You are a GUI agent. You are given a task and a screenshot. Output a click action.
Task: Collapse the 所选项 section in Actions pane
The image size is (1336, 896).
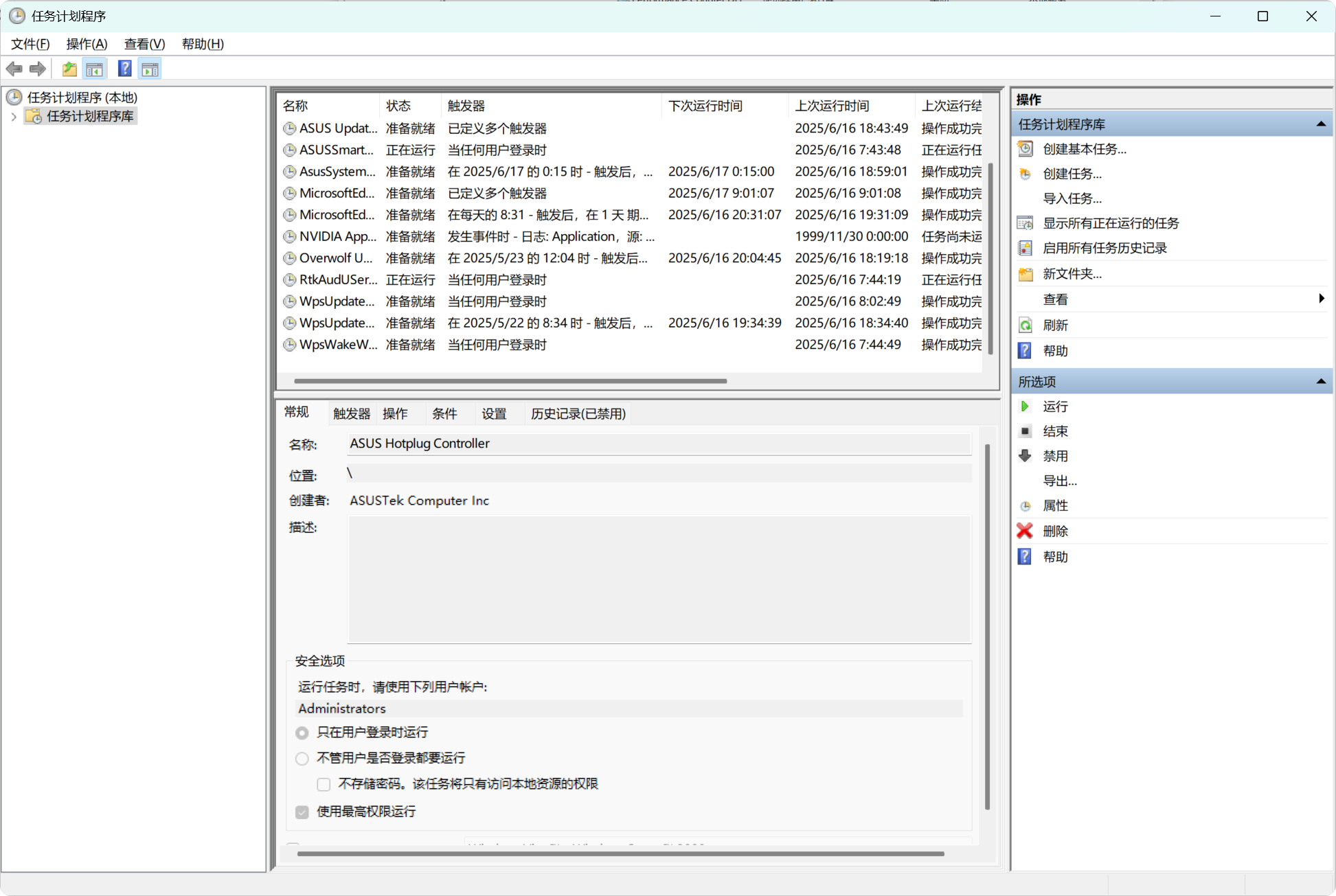[1320, 382]
